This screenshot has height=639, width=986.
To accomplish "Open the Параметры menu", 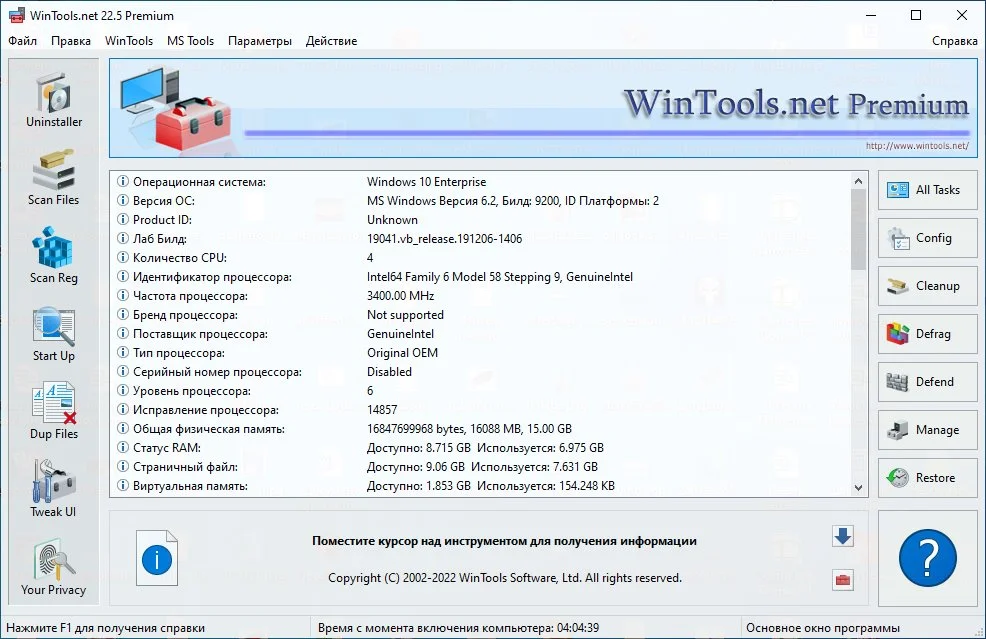I will coord(260,41).
